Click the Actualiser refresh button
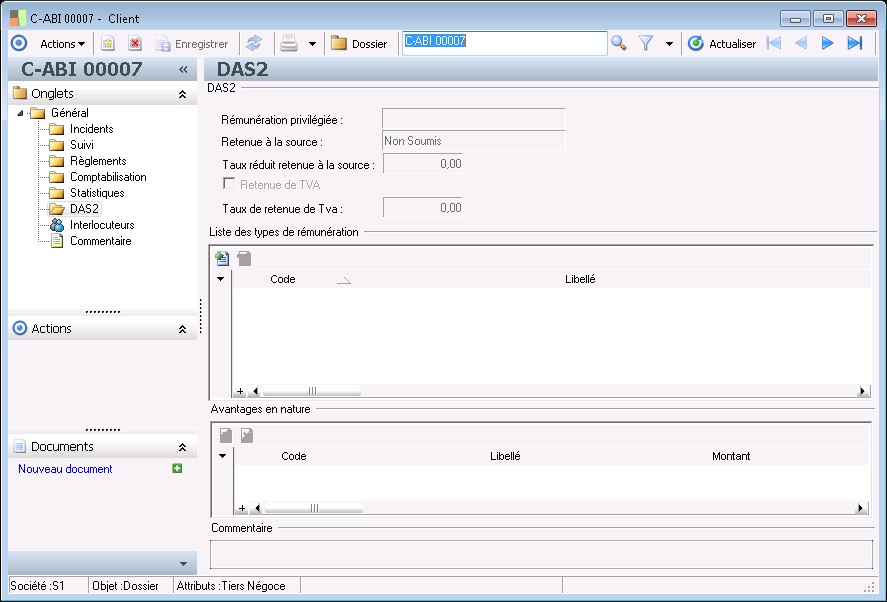The height and width of the screenshot is (602, 887). click(722, 44)
